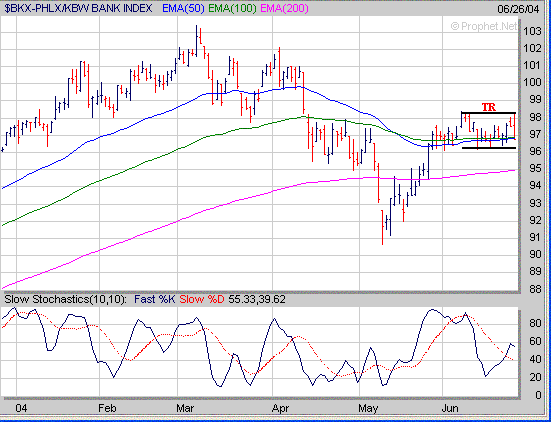551x422 pixels.
Task: Click the 100 price axis label
Action: [x=531, y=83]
